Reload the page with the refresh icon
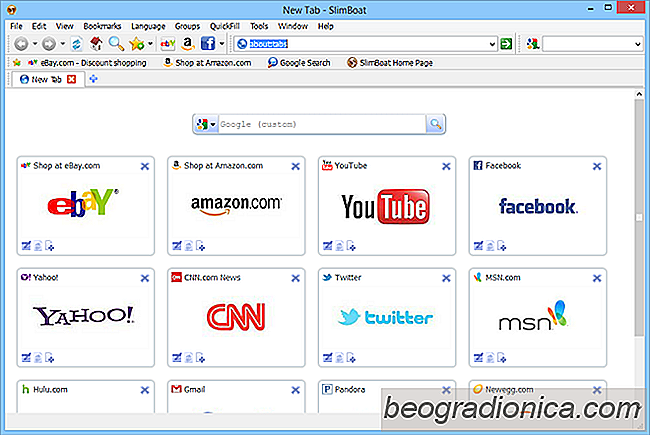The image size is (650, 435). (x=76, y=44)
